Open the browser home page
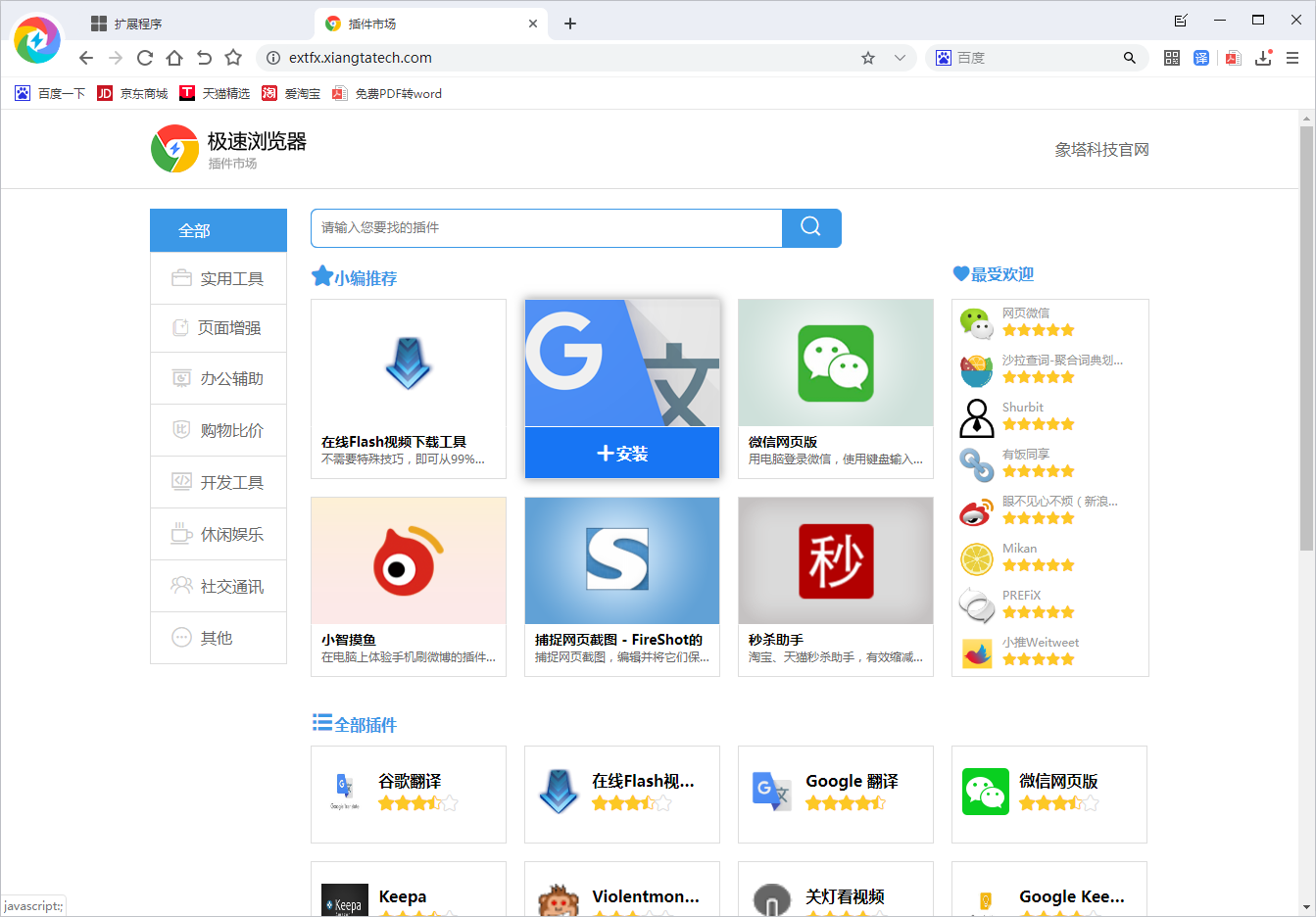The height and width of the screenshot is (917, 1316). (174, 58)
